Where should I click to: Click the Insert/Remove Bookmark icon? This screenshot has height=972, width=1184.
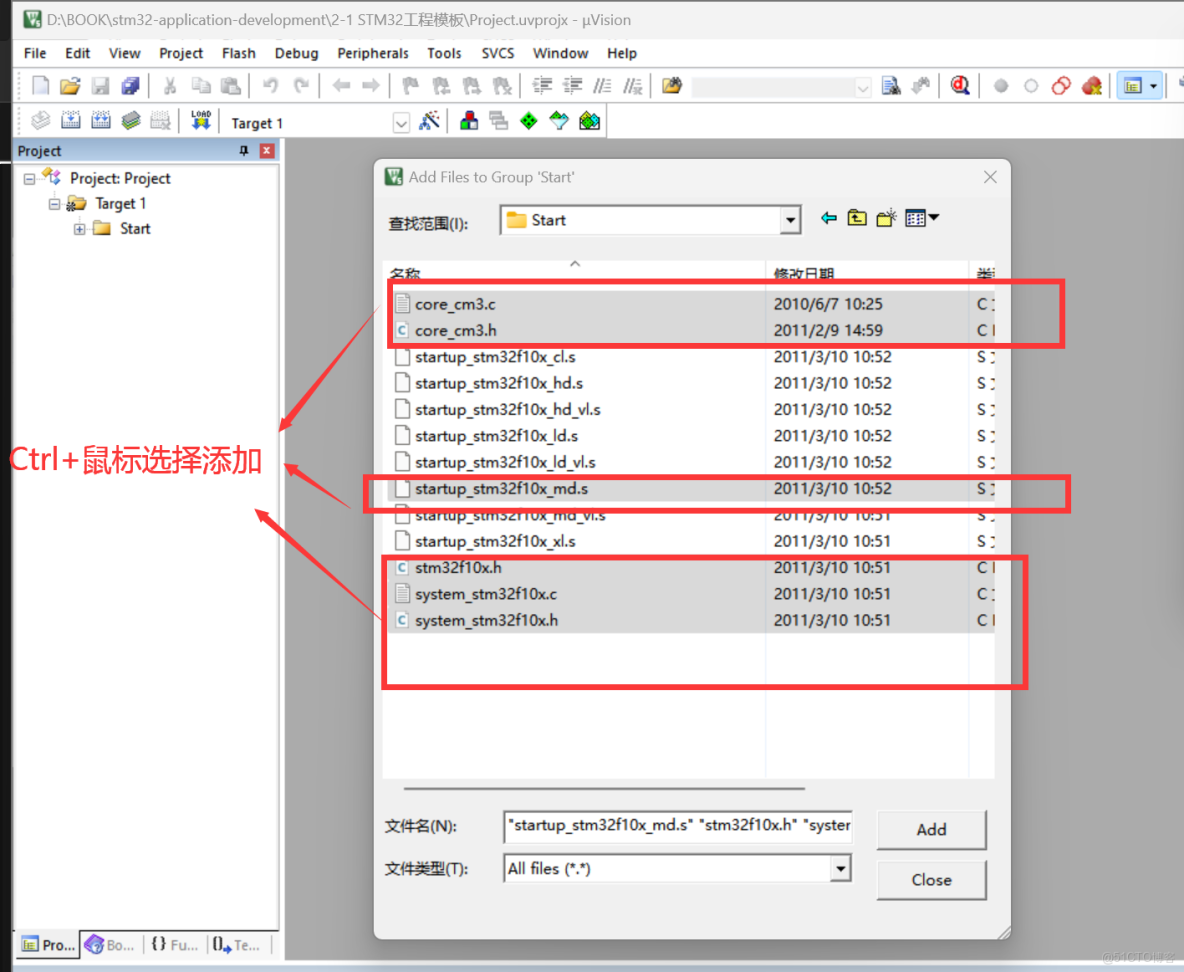[410, 86]
